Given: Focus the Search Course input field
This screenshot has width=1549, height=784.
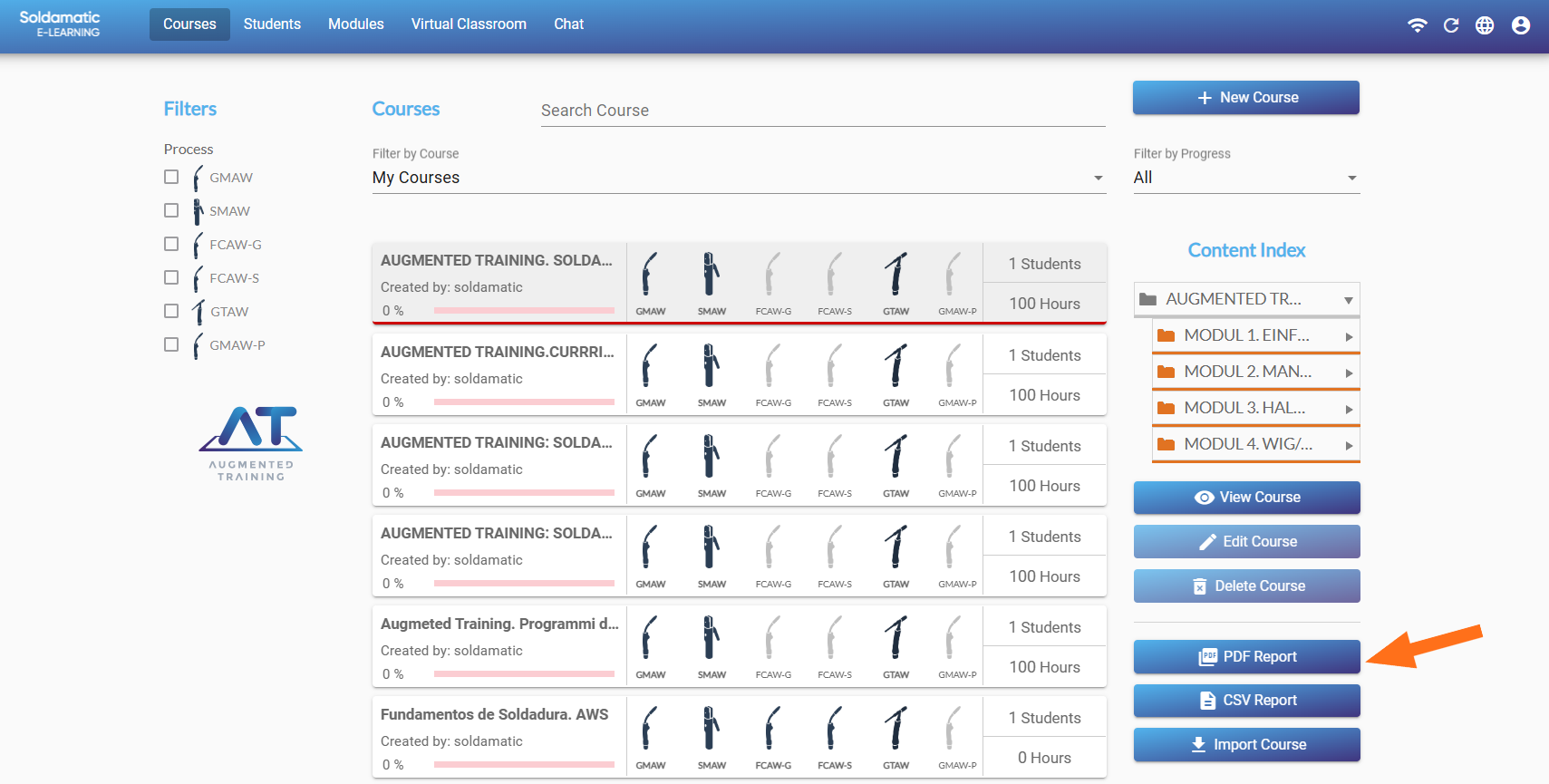Looking at the screenshot, I should coord(822,111).
